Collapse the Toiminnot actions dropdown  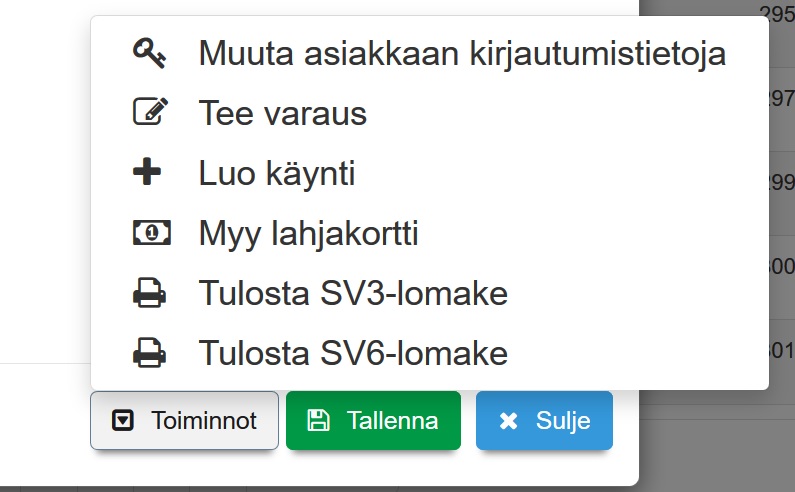click(184, 421)
